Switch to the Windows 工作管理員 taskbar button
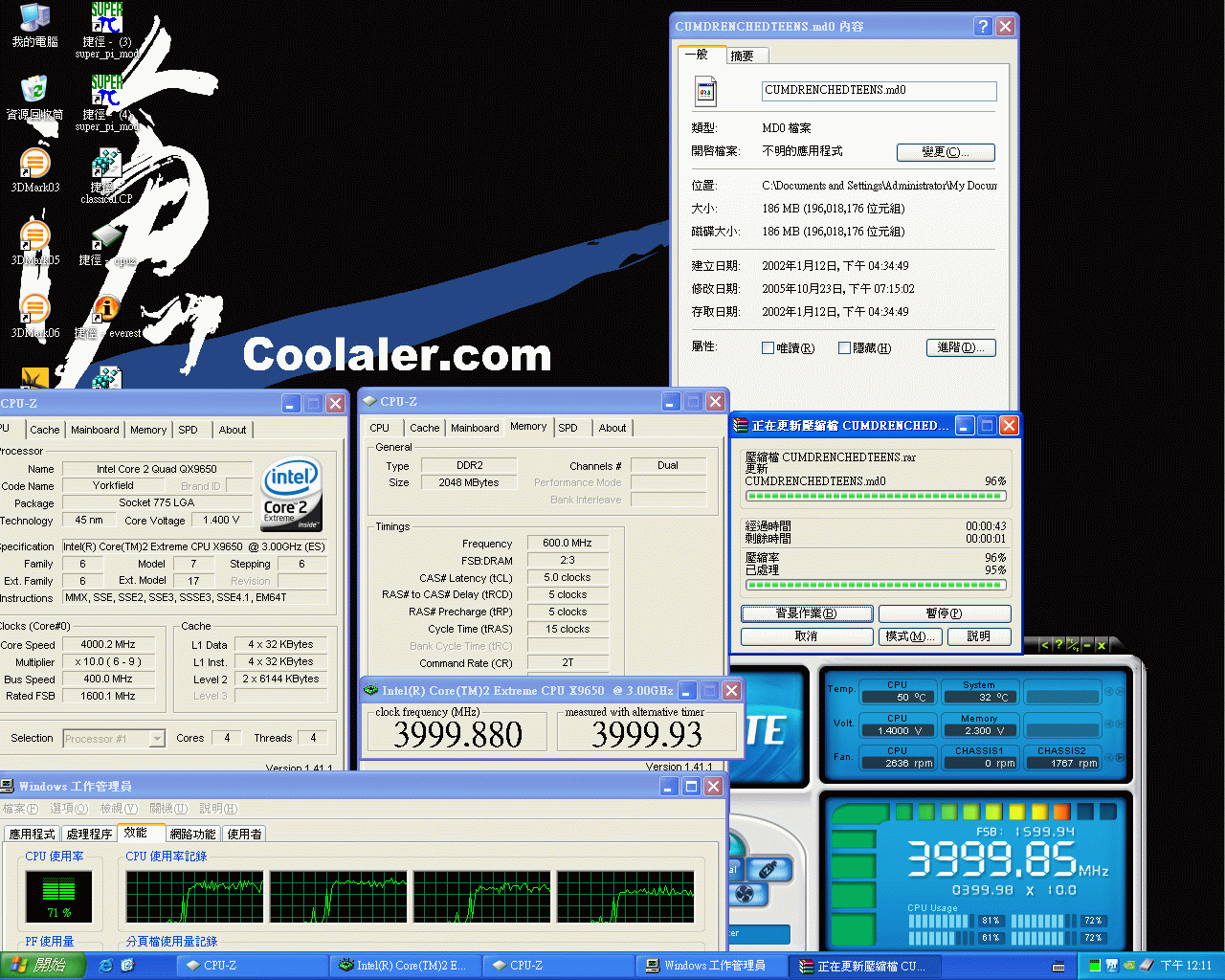Image resolution: width=1225 pixels, height=980 pixels. pos(713,966)
